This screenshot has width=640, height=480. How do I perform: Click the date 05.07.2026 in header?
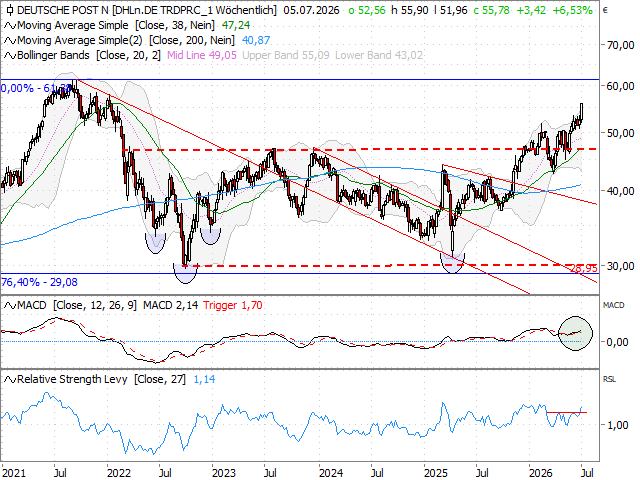(x=311, y=10)
